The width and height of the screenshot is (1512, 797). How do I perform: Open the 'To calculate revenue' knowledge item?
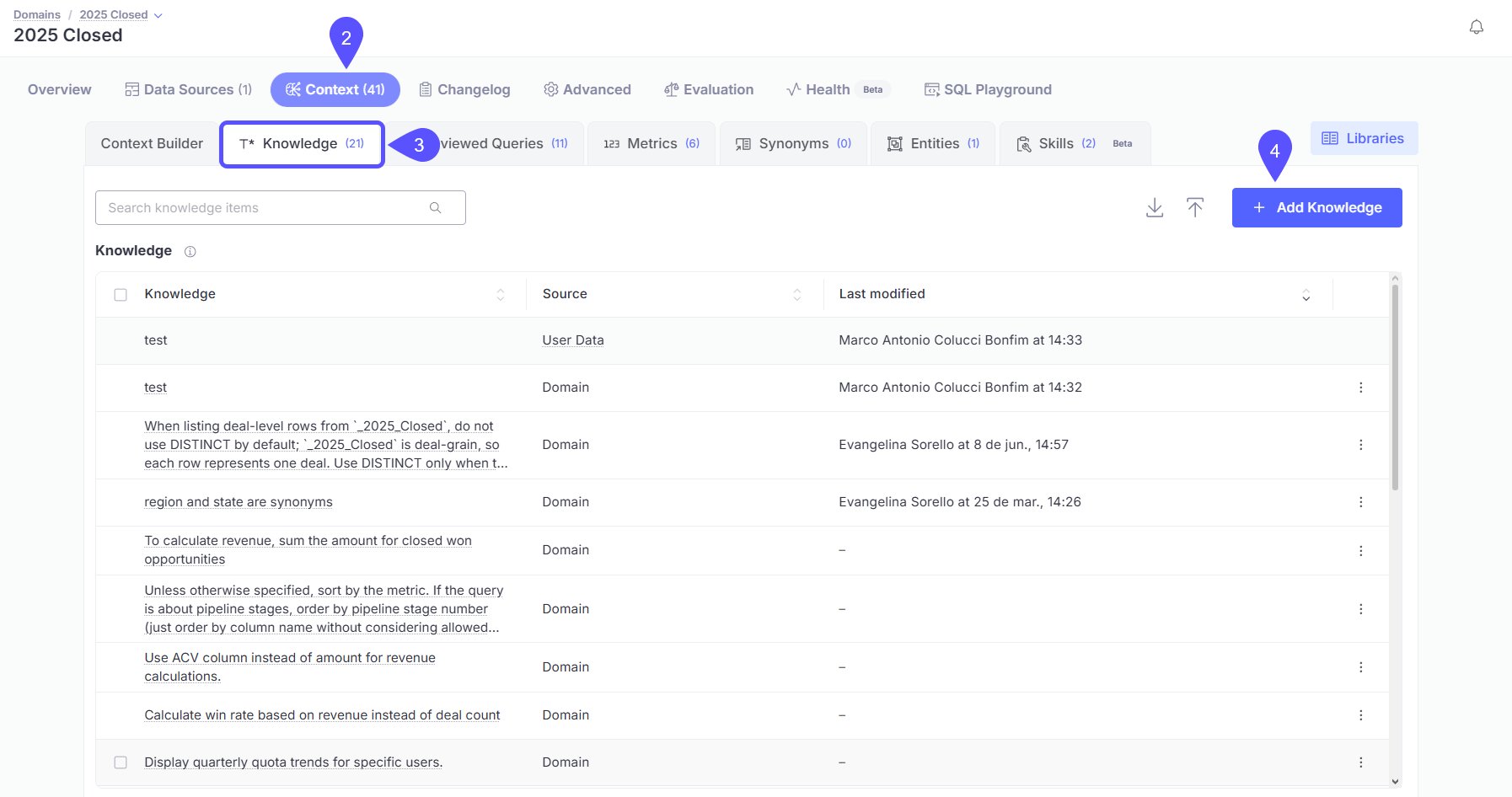coord(308,550)
